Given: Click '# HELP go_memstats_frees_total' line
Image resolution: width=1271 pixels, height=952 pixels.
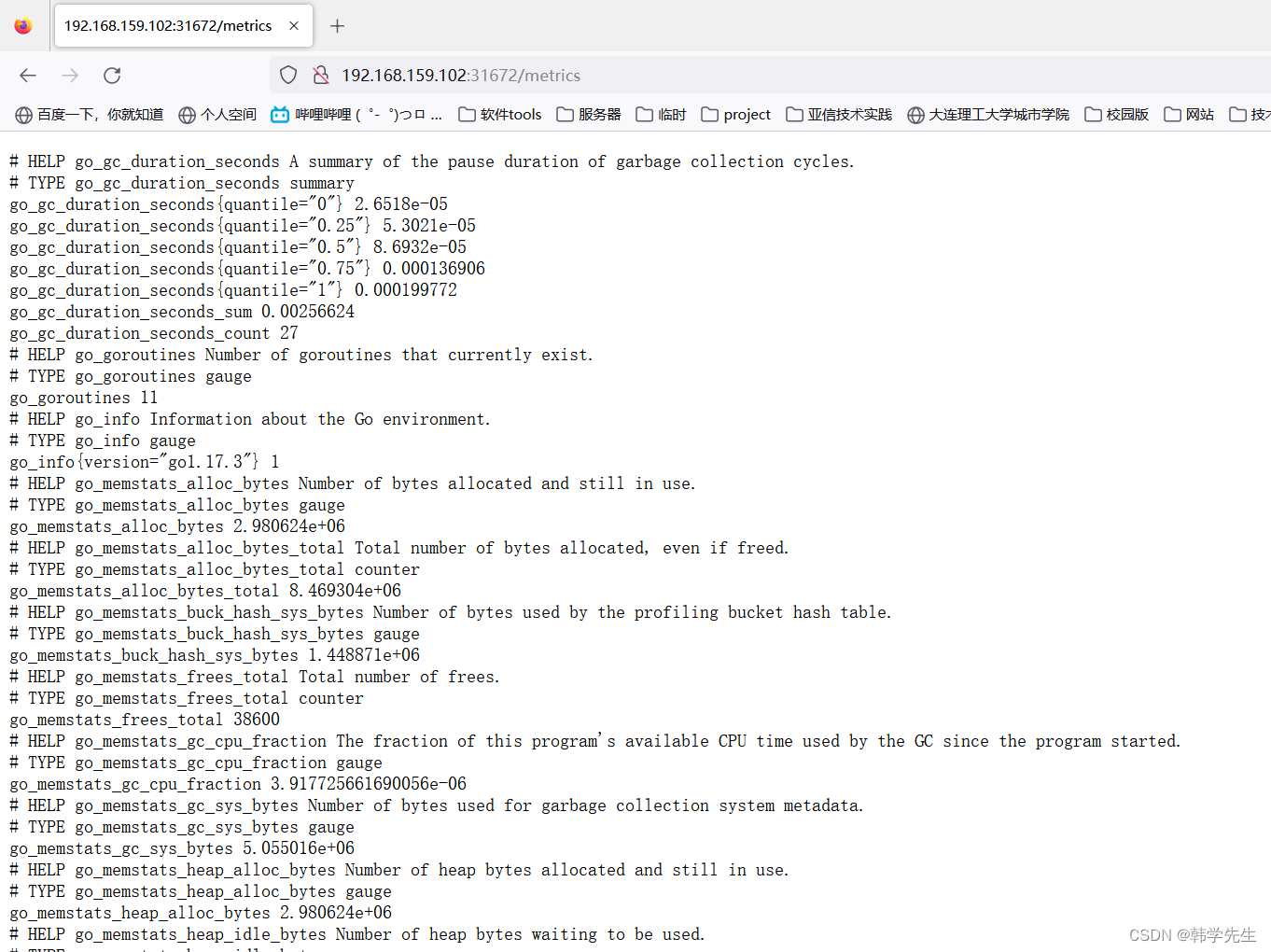Looking at the screenshot, I should [255, 677].
